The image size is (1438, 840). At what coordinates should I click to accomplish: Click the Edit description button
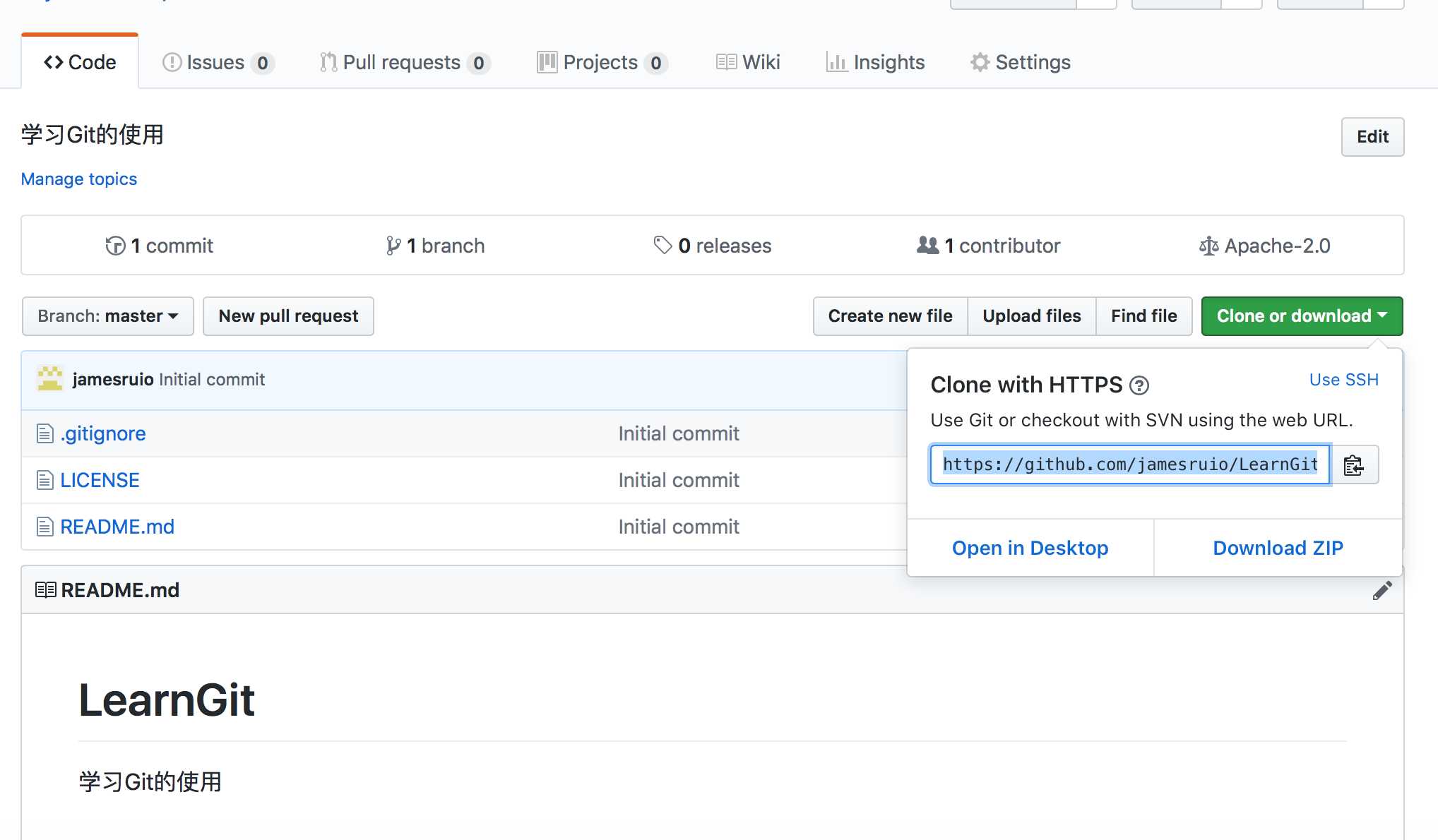coord(1372,136)
